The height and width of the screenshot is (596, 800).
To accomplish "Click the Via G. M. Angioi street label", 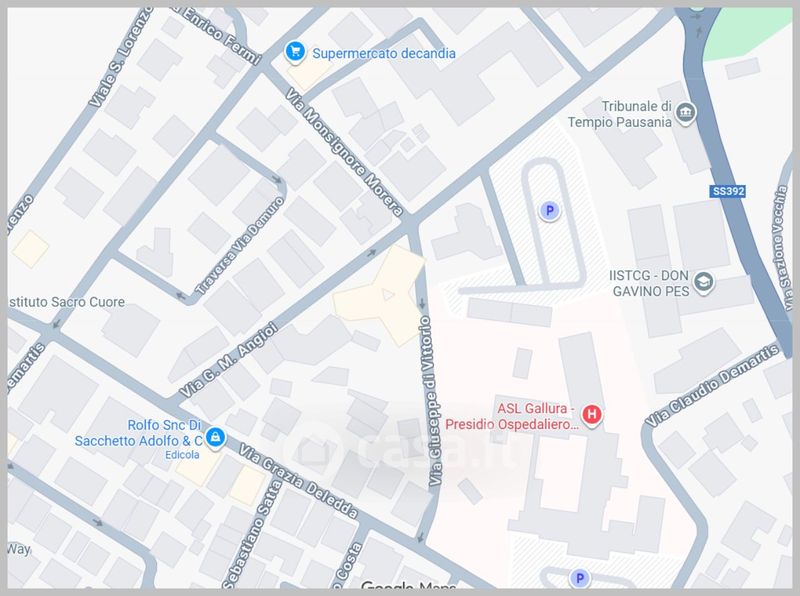I will (x=229, y=360).
